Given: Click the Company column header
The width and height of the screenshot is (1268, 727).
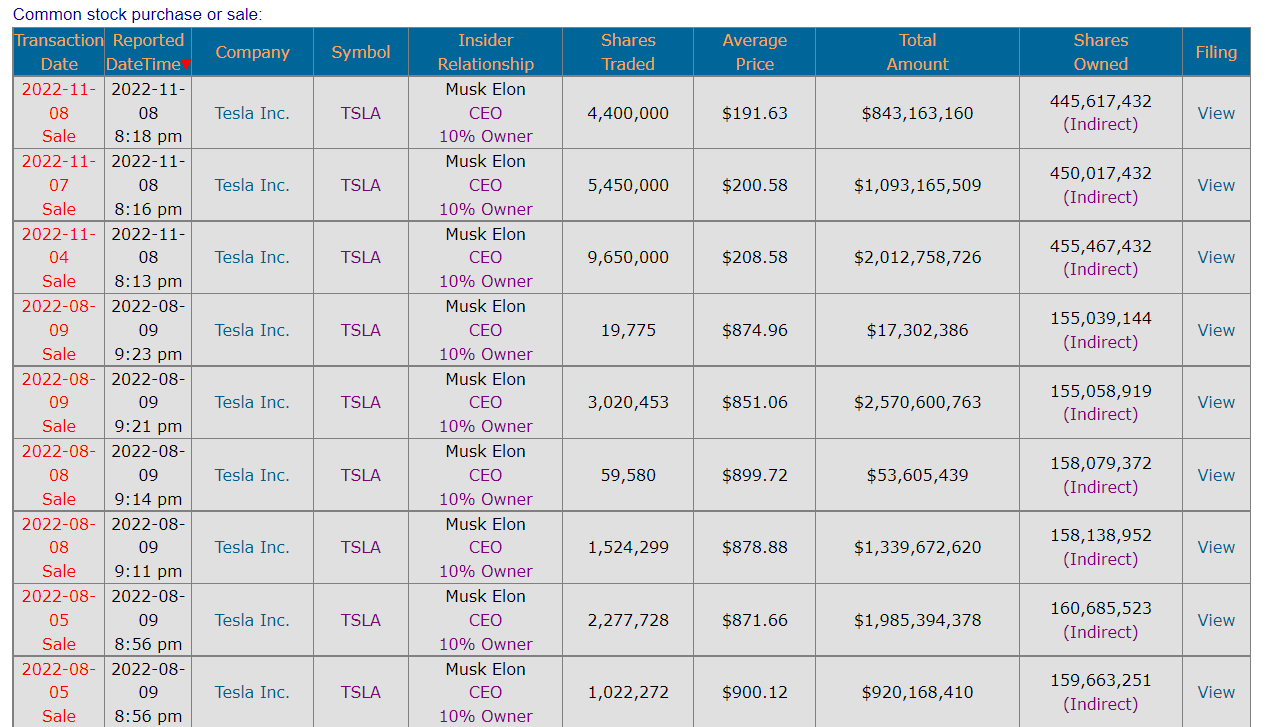Looking at the screenshot, I should click(x=252, y=52).
